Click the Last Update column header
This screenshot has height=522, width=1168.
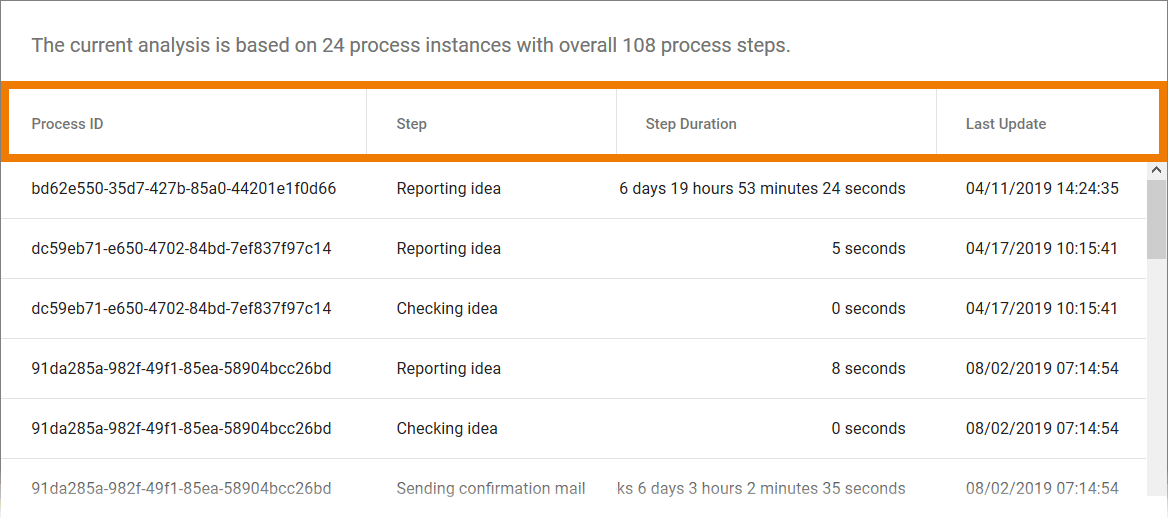click(1006, 124)
